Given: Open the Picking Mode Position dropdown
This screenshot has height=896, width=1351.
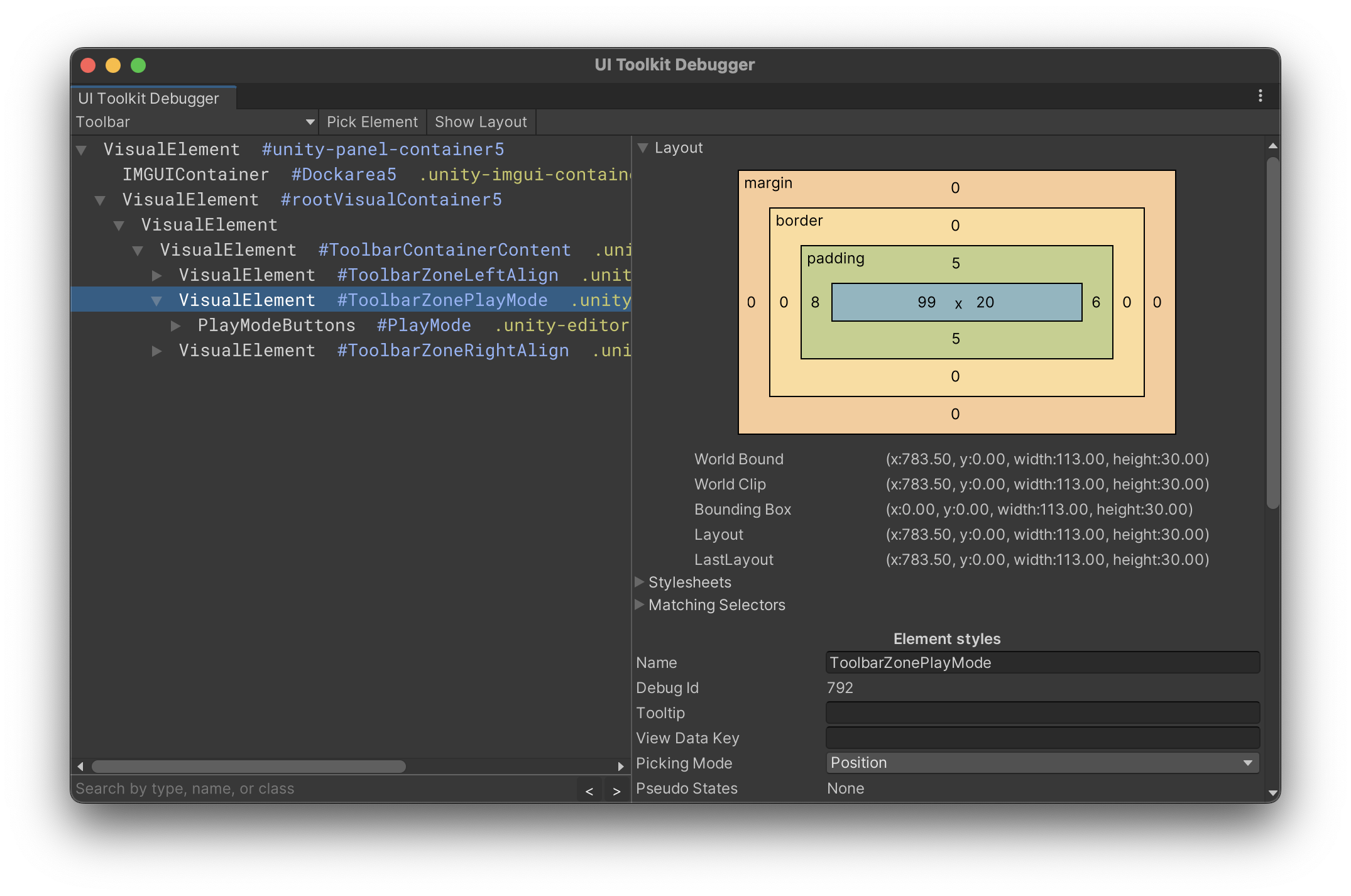Looking at the screenshot, I should (1042, 763).
